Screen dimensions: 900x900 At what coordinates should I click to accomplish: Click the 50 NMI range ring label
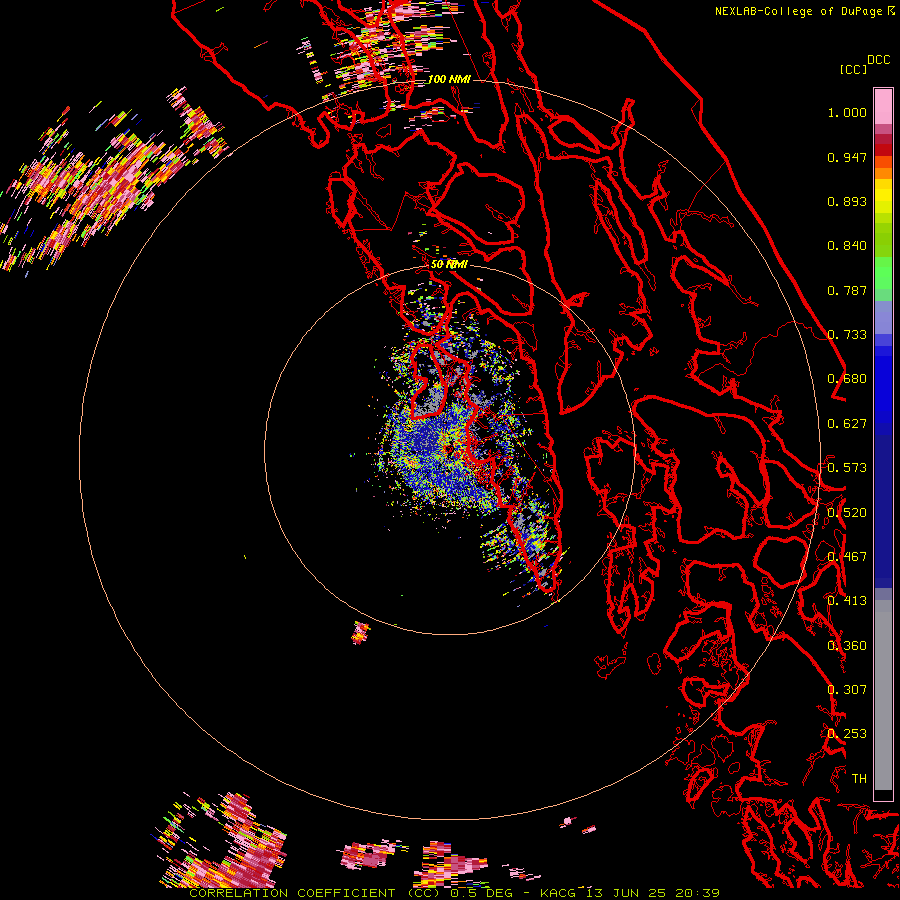(x=449, y=264)
